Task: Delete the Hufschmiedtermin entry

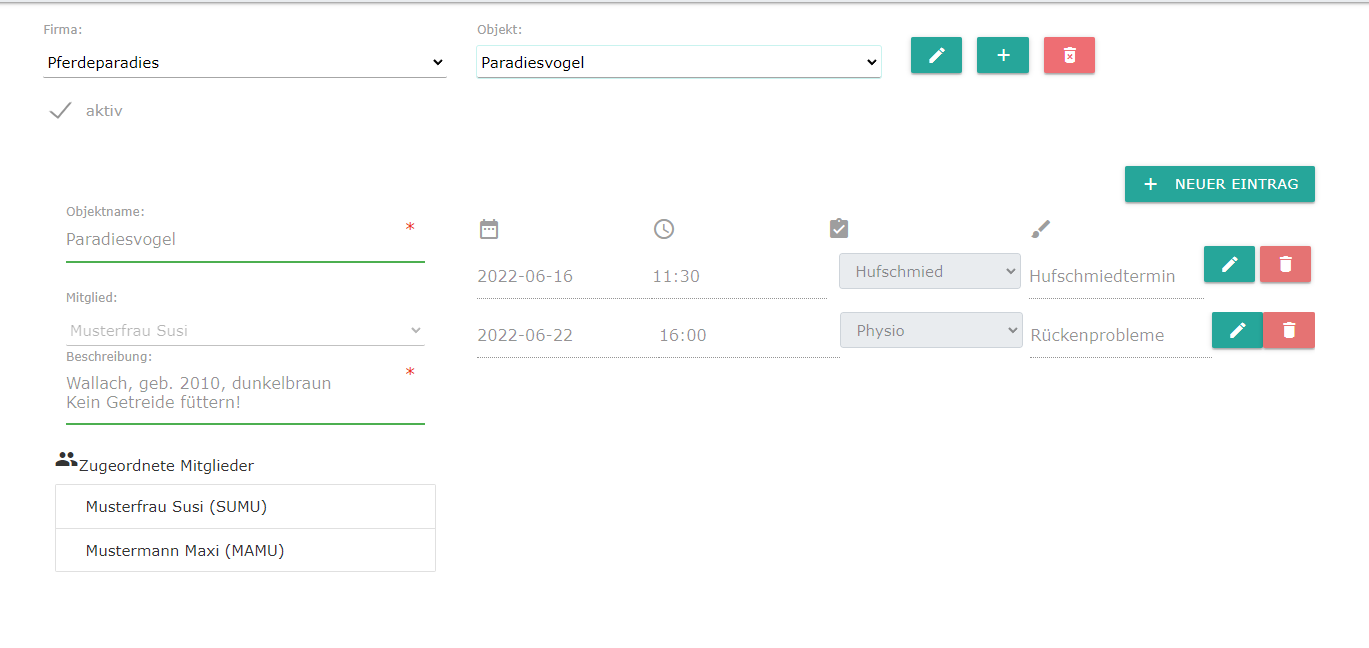Action: tap(1285, 264)
